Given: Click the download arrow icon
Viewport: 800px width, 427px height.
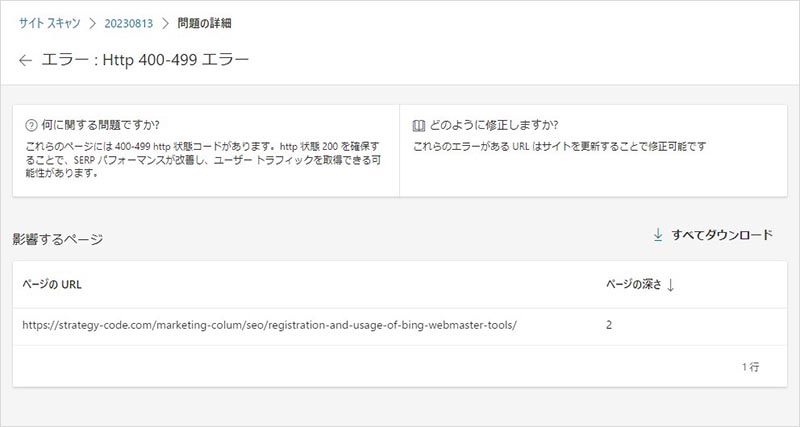Looking at the screenshot, I should click(x=658, y=235).
